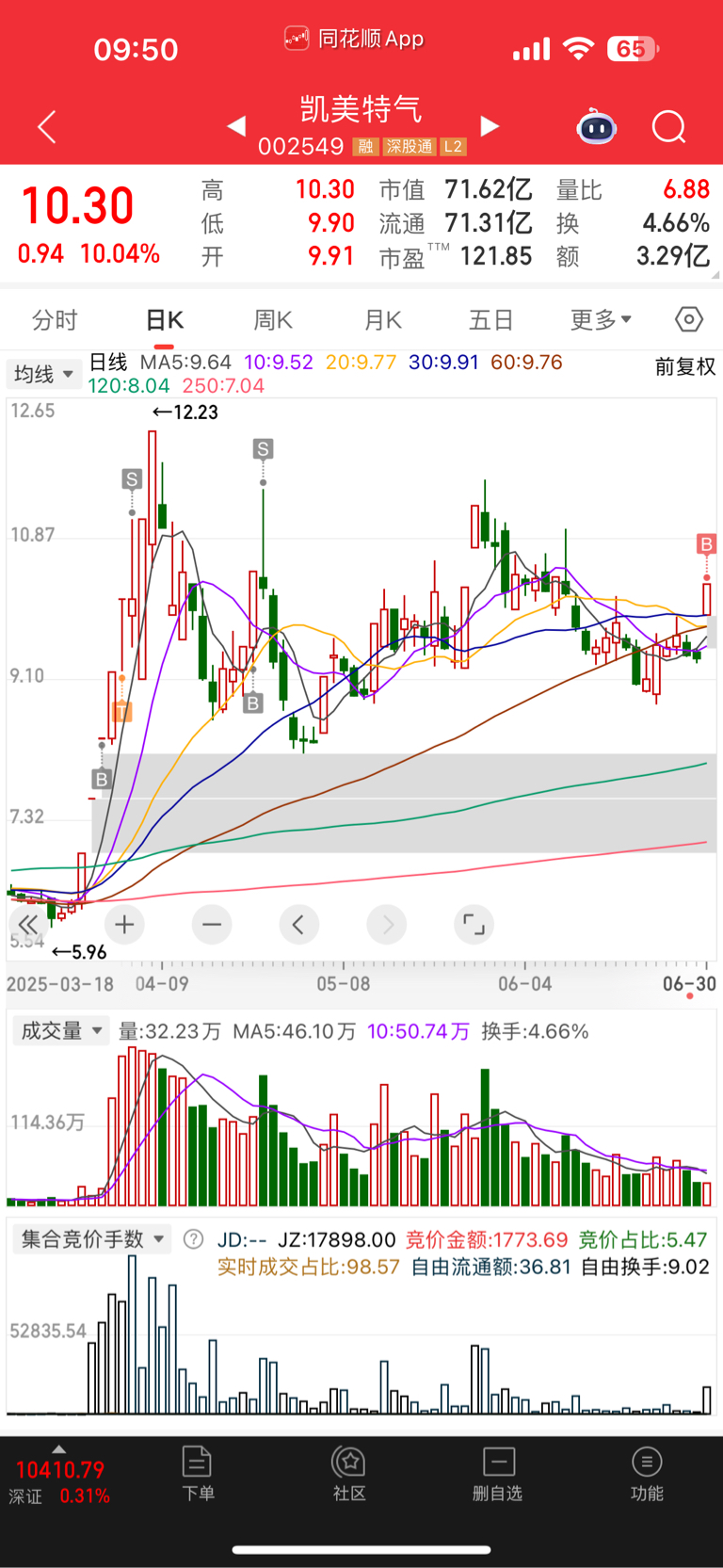Viewport: 723px width, 1568px height.
Task: Tap 同花顺 App label in status bar
Action: [354, 39]
